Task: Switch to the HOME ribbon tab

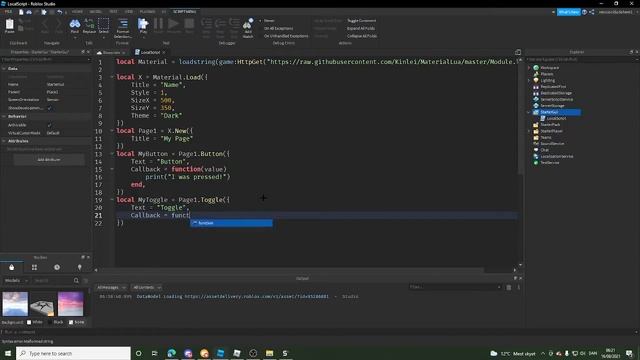Action: [x=77, y=12]
